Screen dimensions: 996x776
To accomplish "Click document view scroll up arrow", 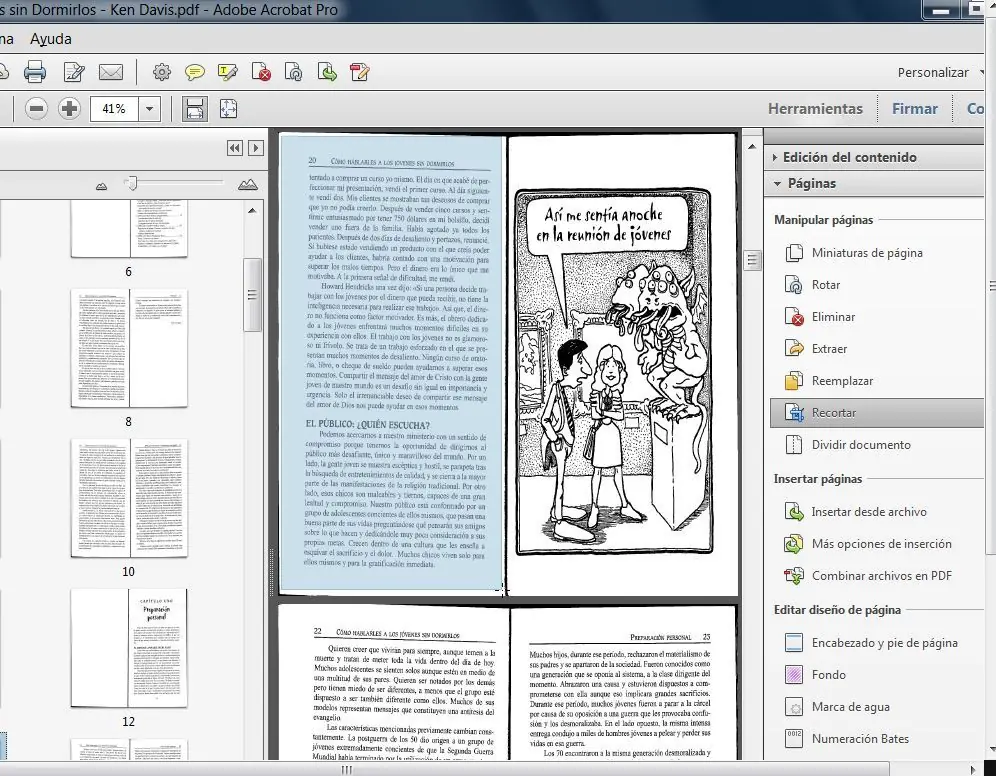I will click(752, 147).
